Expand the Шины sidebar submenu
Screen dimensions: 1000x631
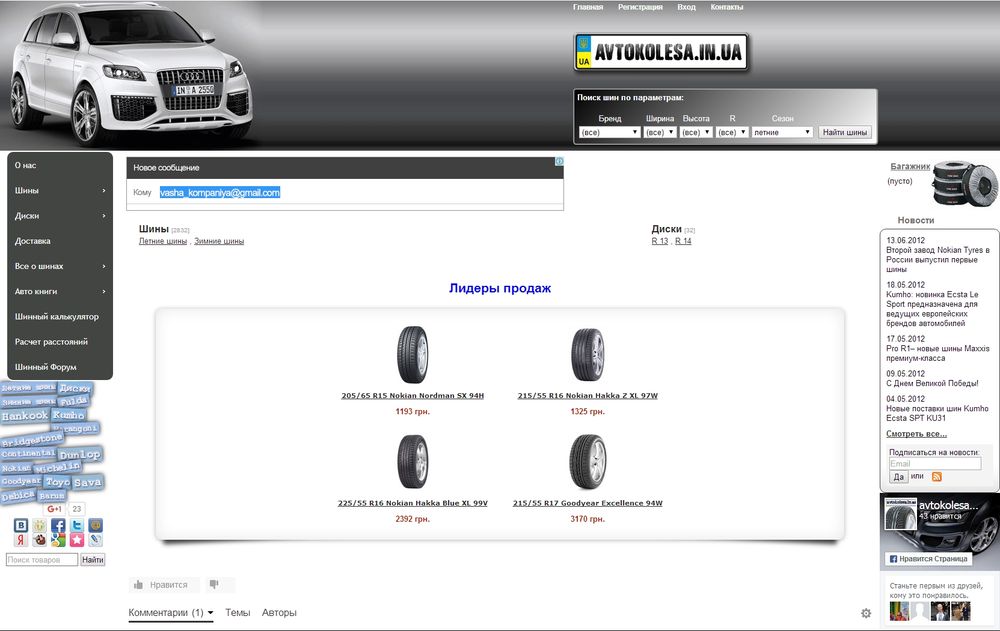tap(104, 191)
